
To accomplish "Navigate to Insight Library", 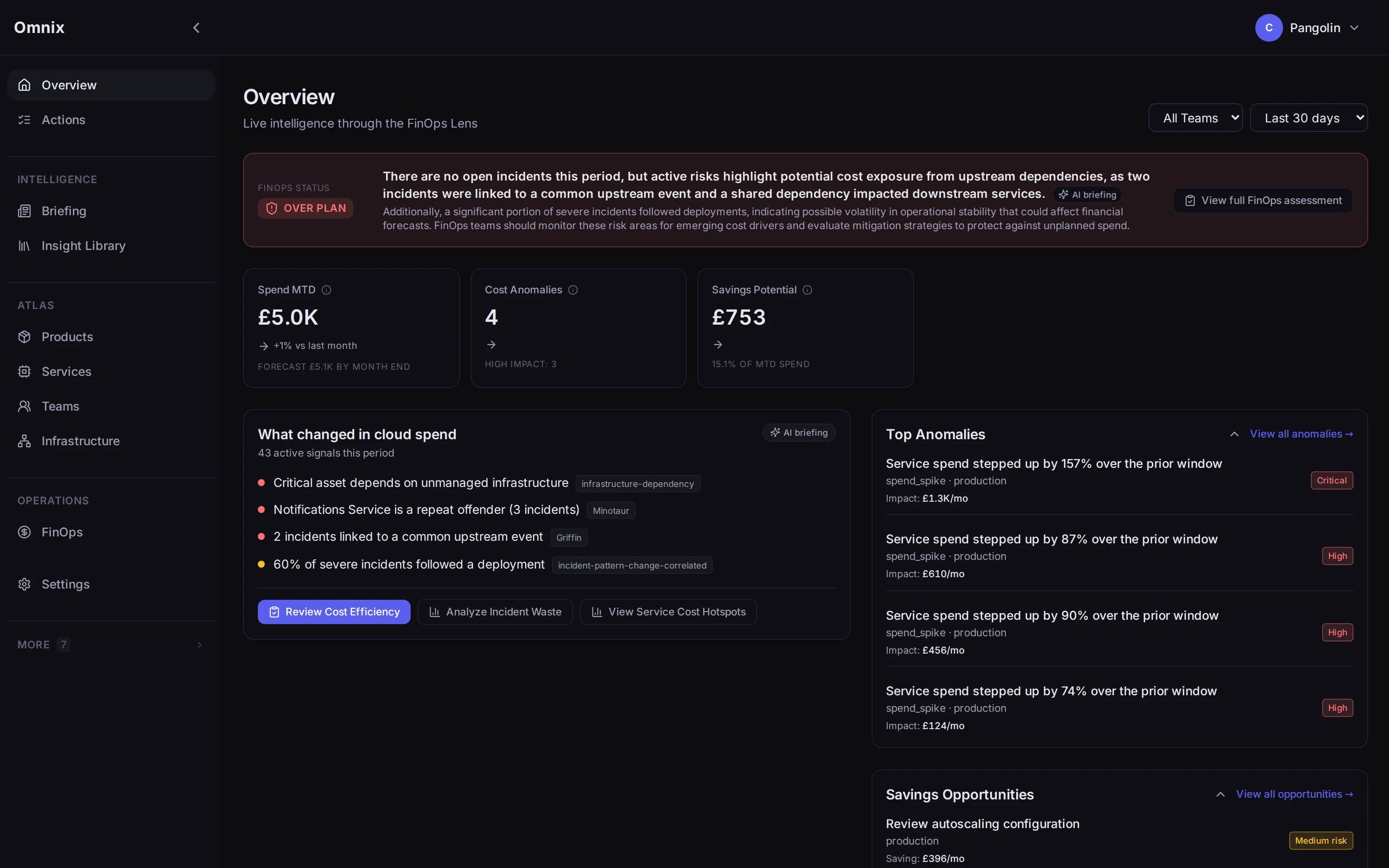I will click(x=111, y=246).
